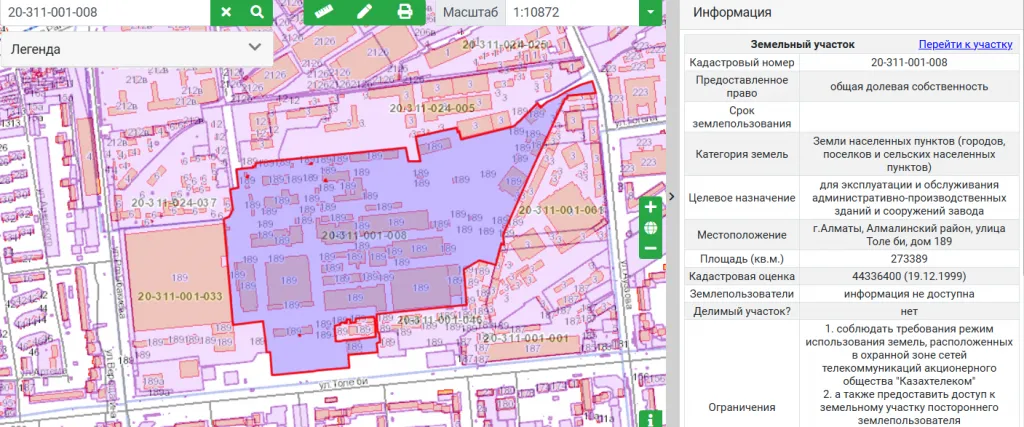
Task: Select the ruler measurement tool
Action: pos(322,12)
